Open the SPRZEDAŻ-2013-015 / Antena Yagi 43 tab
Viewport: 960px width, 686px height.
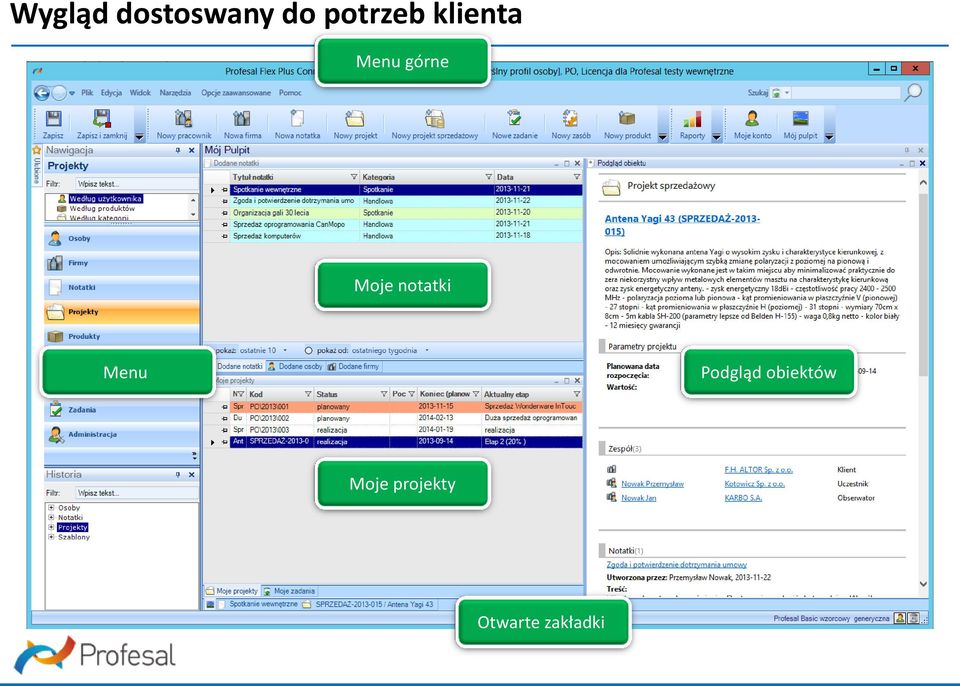pos(369,604)
